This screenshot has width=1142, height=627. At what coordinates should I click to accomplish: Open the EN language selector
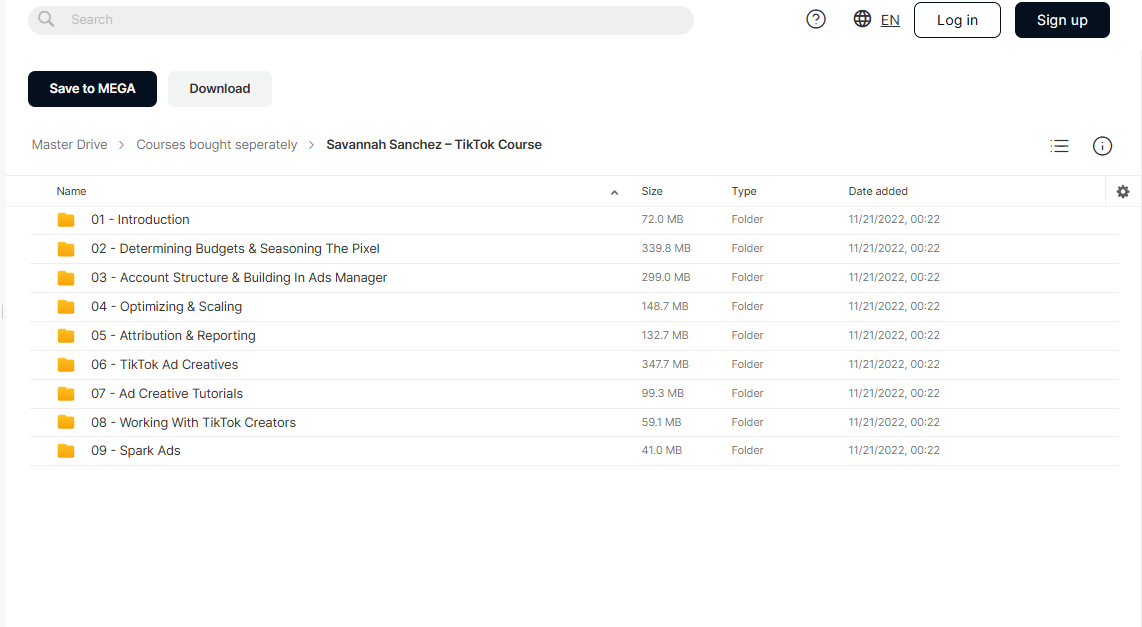tap(890, 20)
